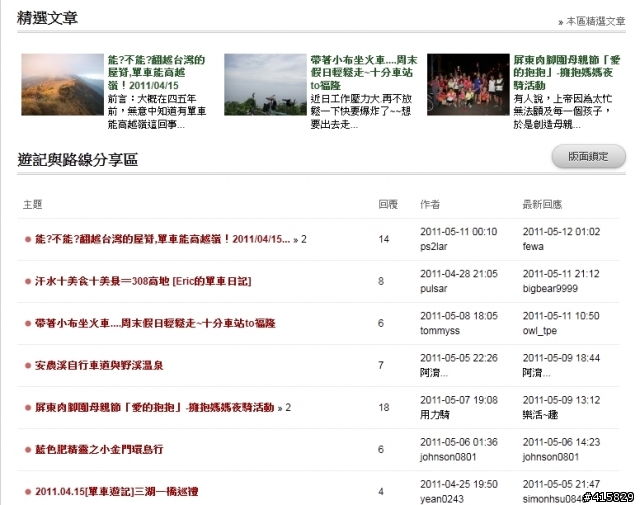Image resolution: width=640 pixels, height=505 pixels.
Task: Click the 作者 column header
Action: 430,204
